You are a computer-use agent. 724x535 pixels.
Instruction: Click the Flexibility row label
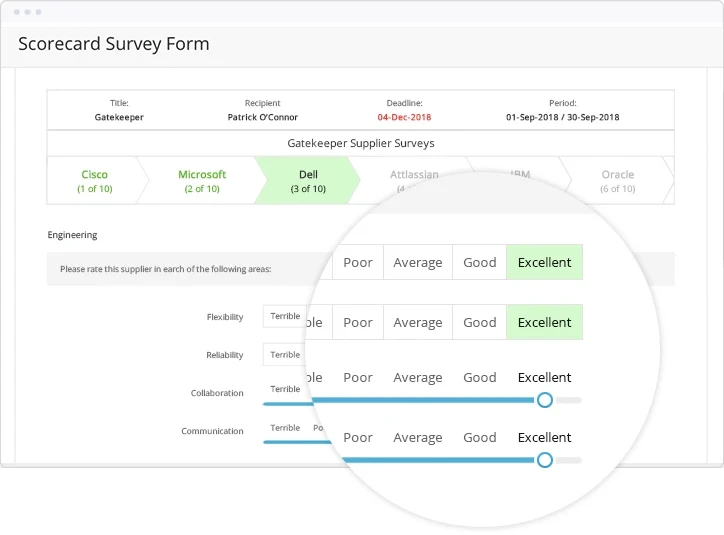pyautogui.click(x=225, y=317)
